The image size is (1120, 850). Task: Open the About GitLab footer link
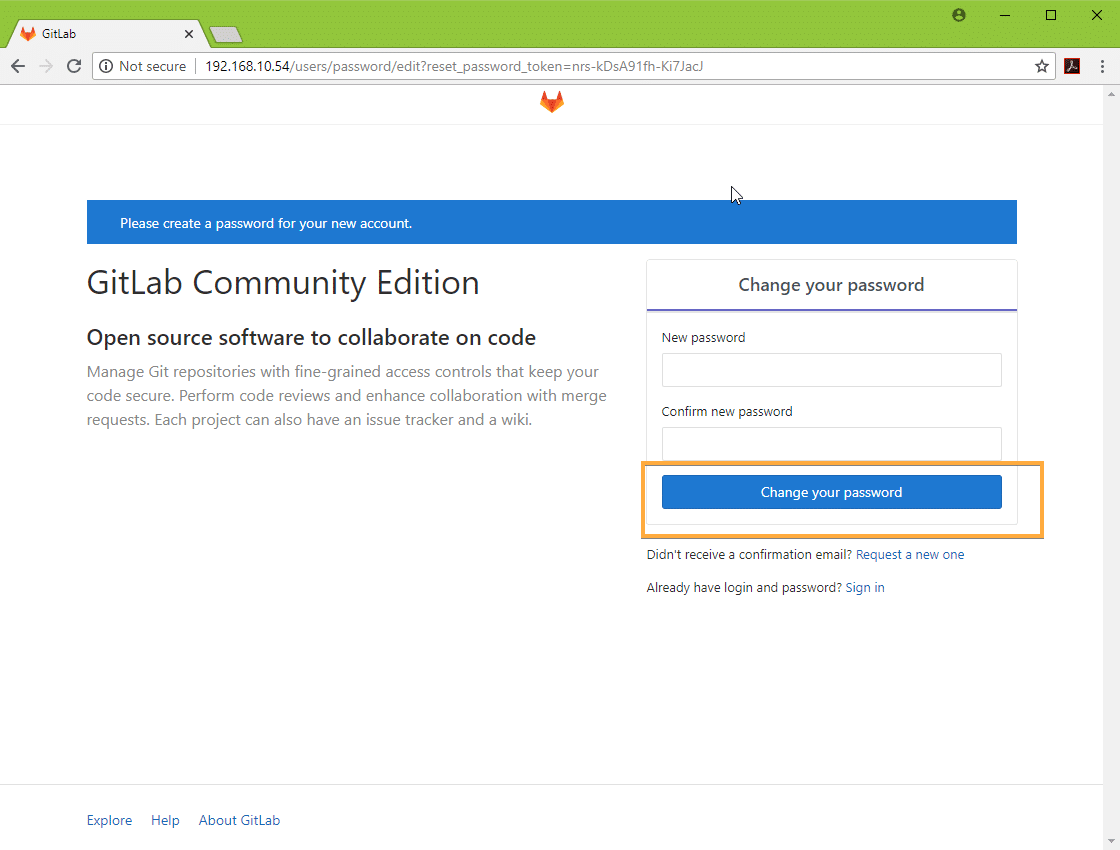click(239, 820)
